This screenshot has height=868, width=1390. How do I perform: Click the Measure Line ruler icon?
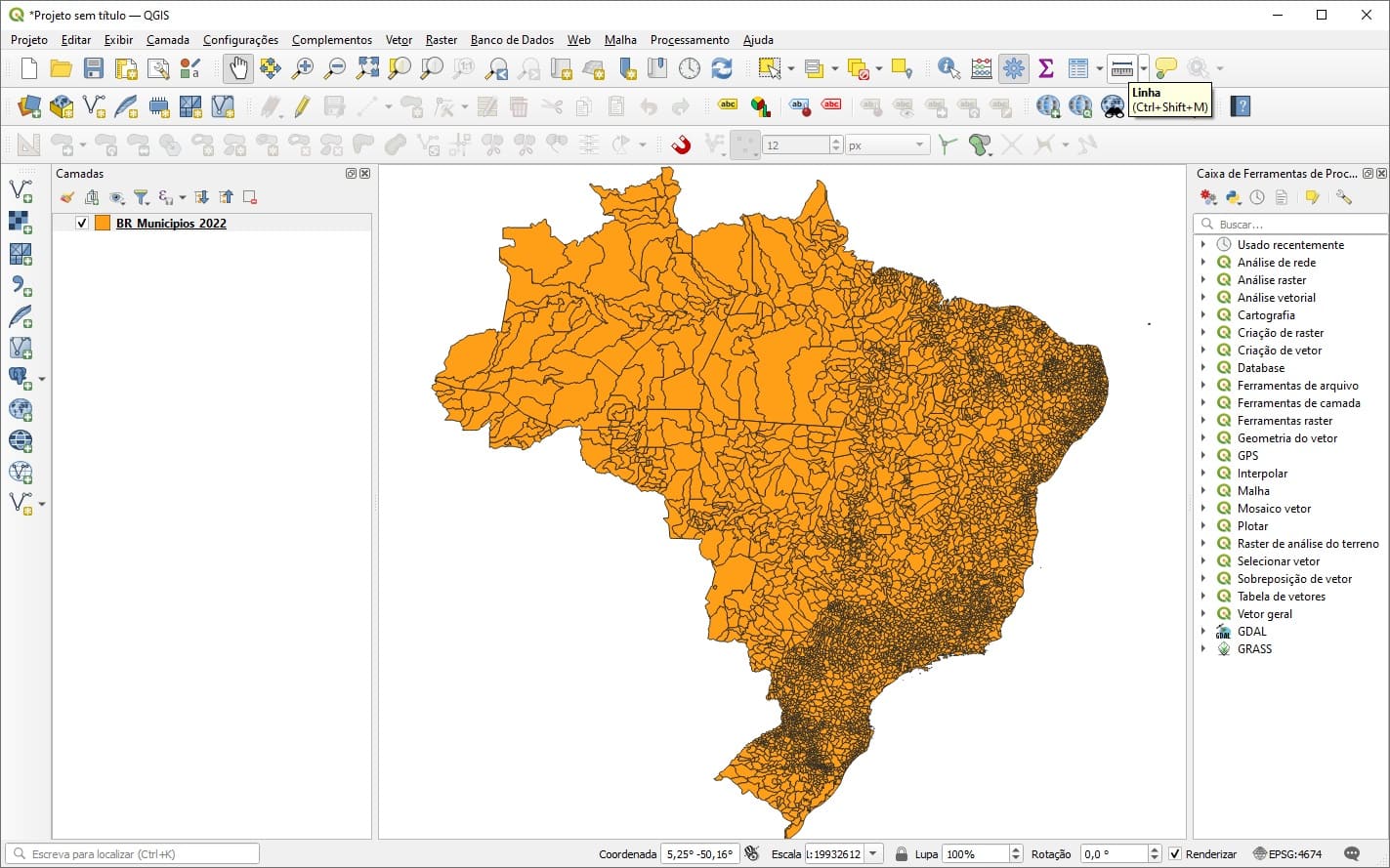pyautogui.click(x=1122, y=68)
